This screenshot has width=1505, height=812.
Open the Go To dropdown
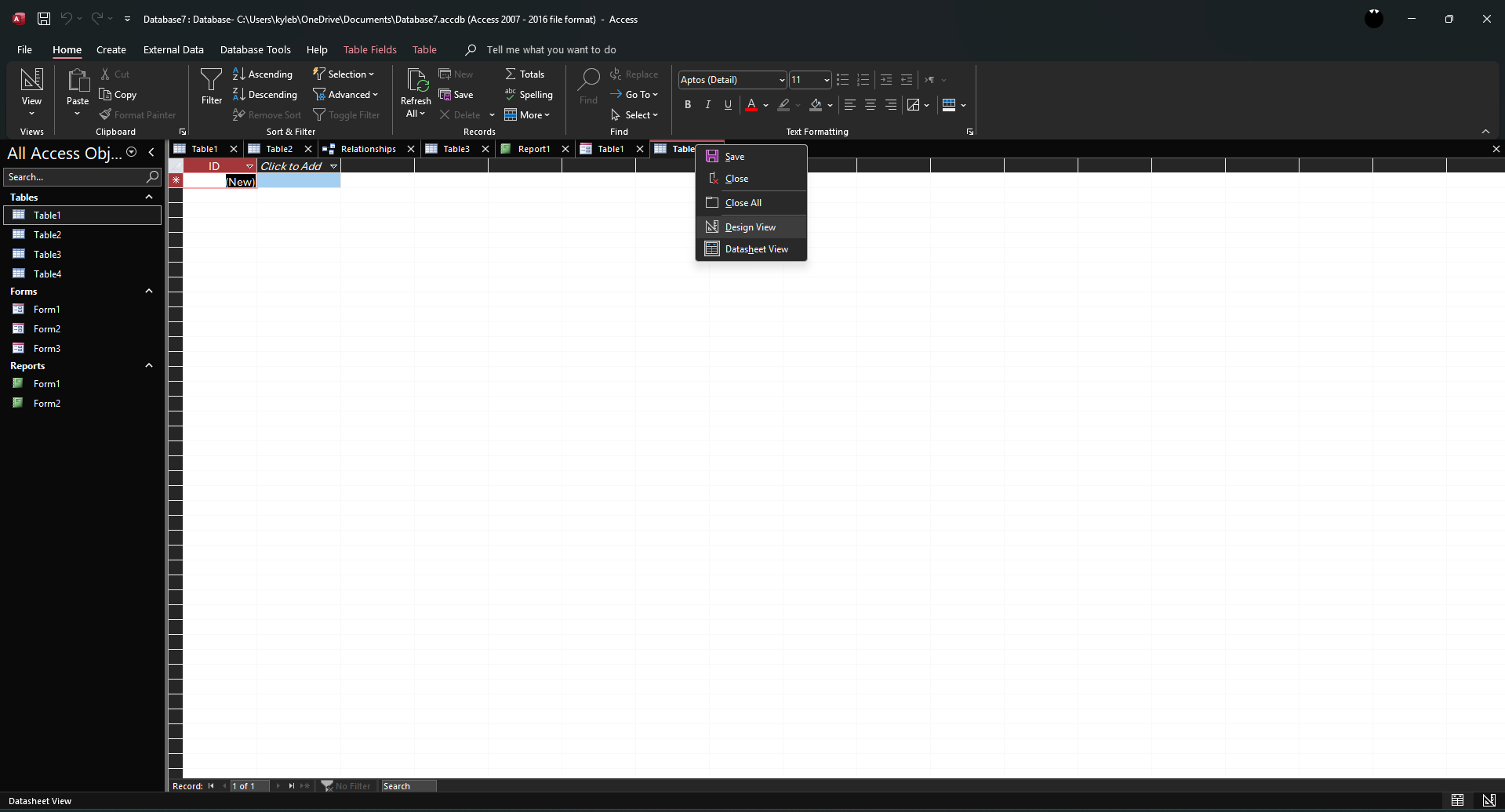pos(634,95)
